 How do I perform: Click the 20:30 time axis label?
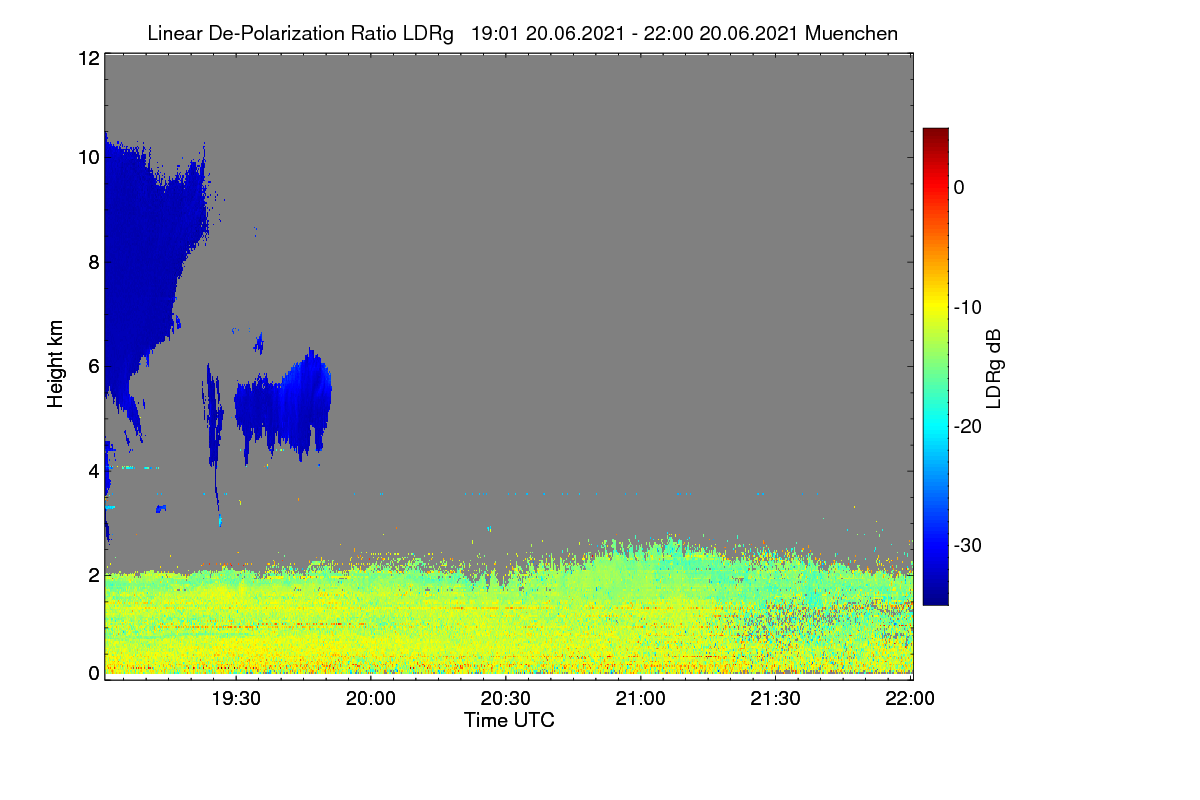coord(506,698)
